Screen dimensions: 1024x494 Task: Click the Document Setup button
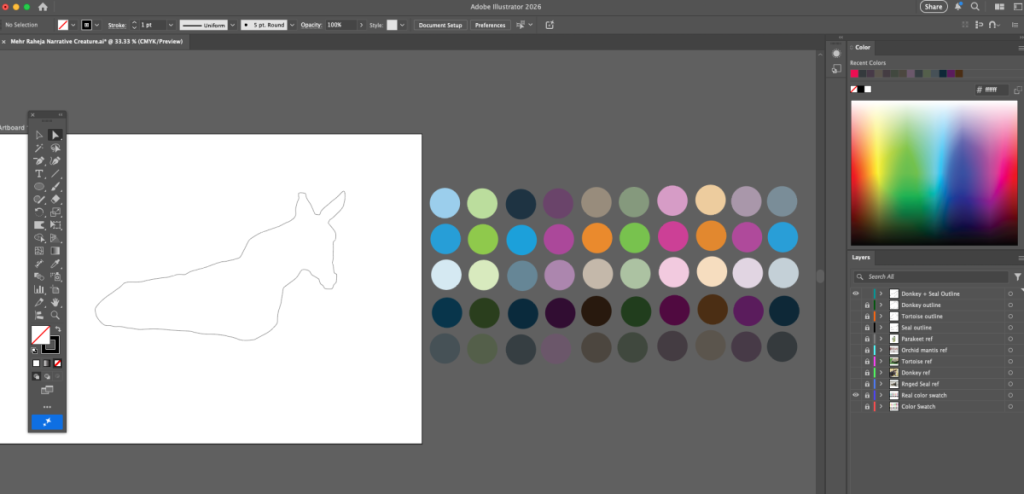pyautogui.click(x=440, y=24)
